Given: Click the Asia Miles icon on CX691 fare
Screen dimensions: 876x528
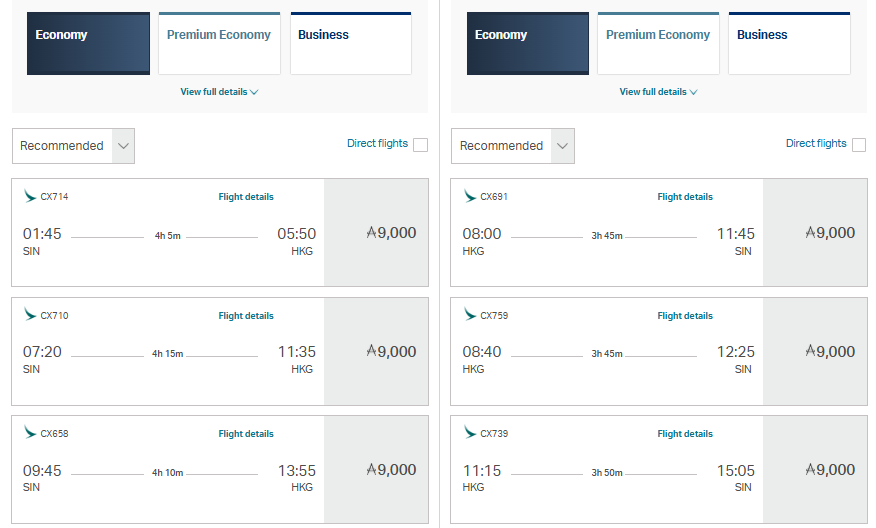Looking at the screenshot, I should (811, 232).
